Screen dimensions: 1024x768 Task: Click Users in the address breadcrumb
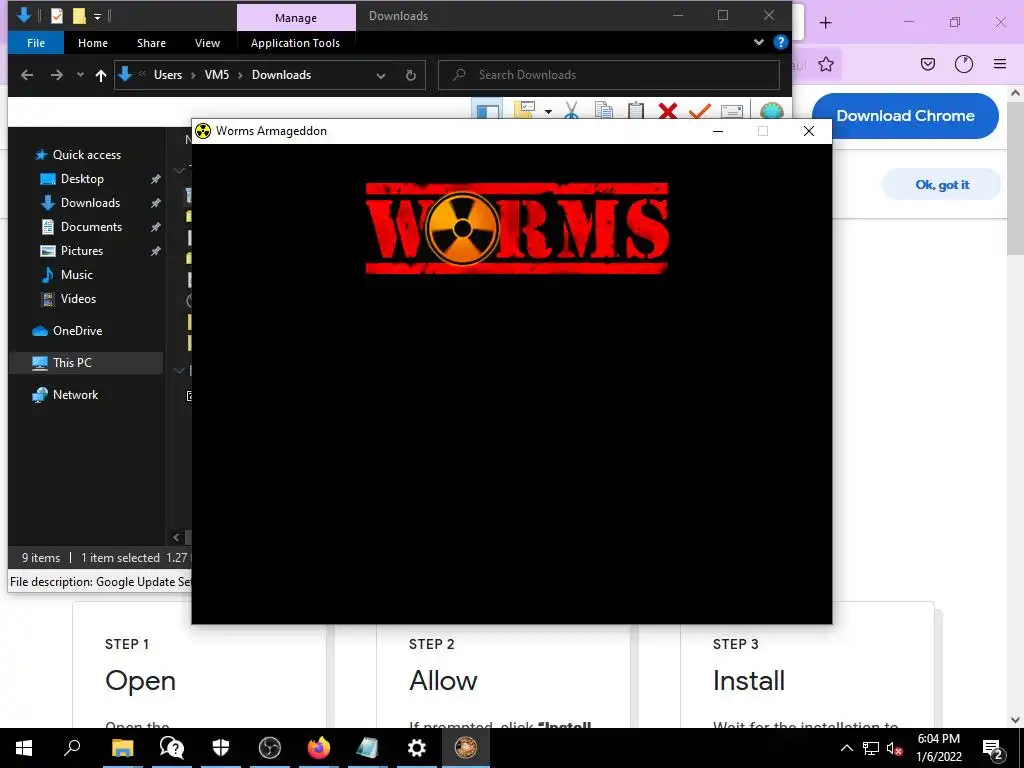(x=168, y=74)
